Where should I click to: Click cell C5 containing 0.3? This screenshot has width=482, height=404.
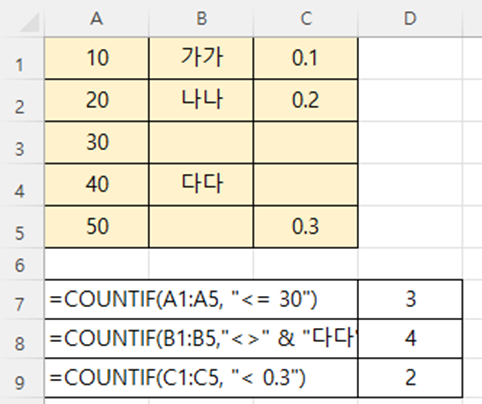306,227
